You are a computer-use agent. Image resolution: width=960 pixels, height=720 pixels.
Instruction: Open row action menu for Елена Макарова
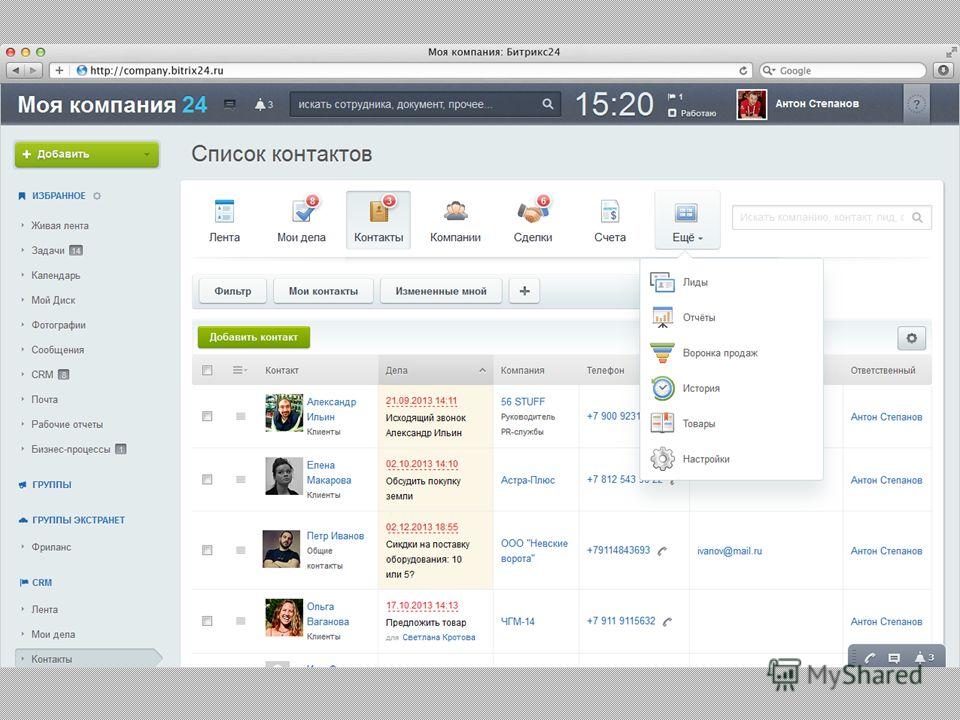click(241, 479)
